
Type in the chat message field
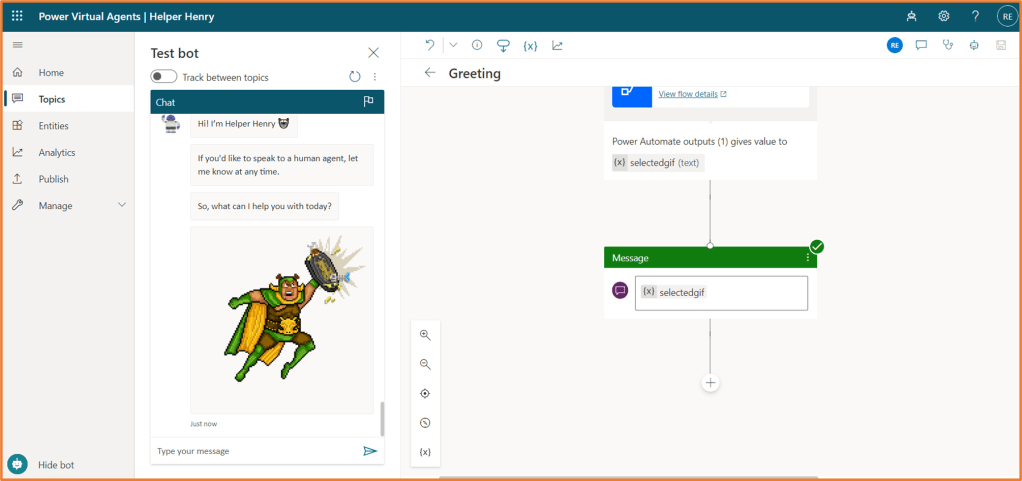pos(255,451)
